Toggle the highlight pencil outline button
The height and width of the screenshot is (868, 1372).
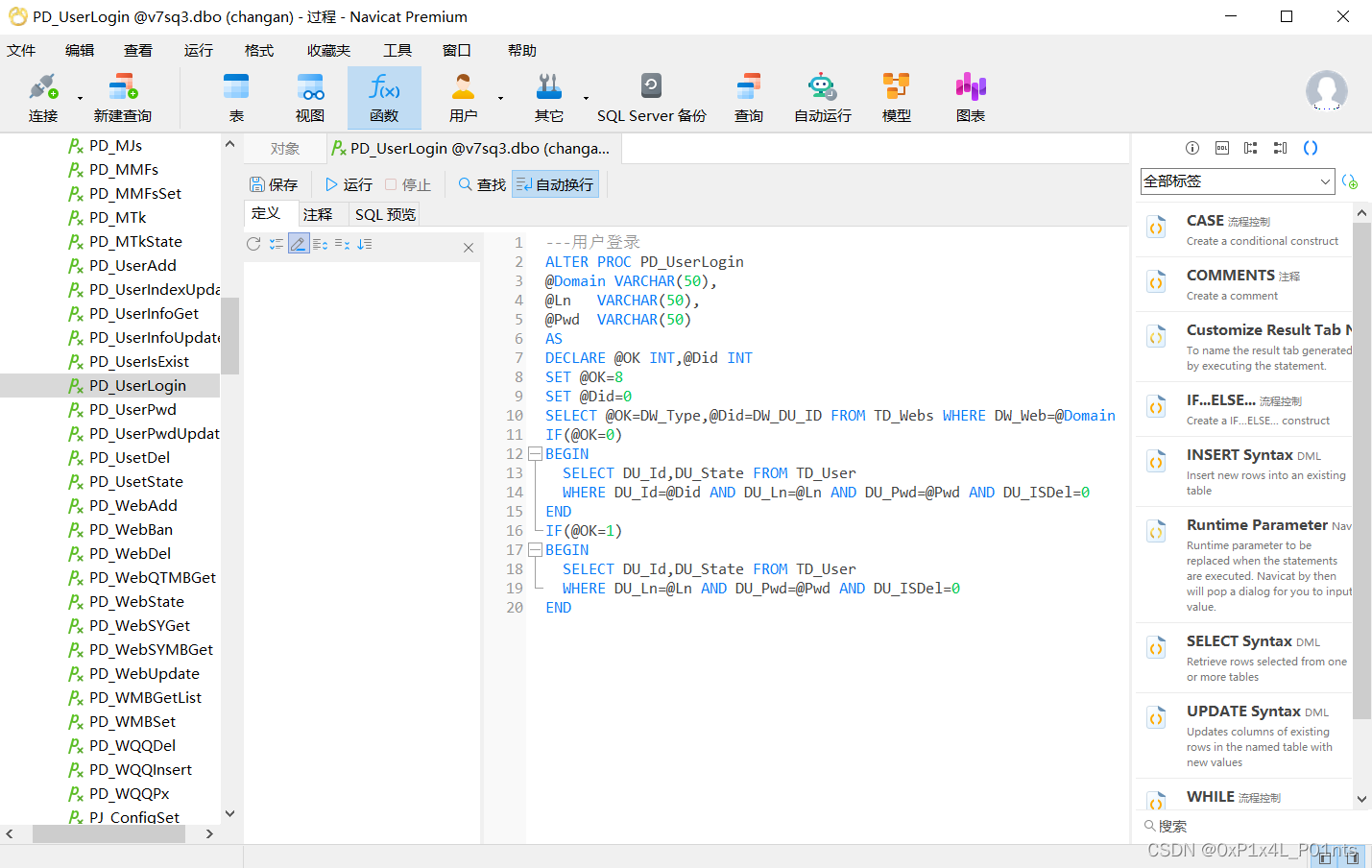pos(299,244)
